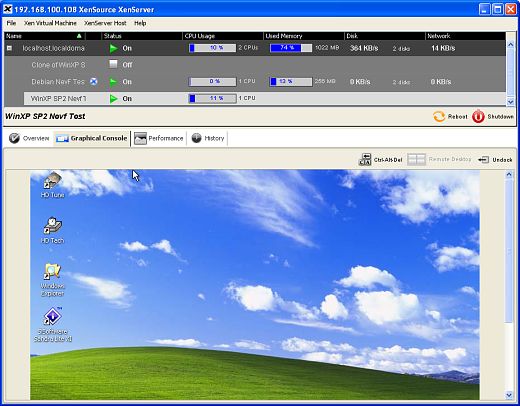Screen dimensions: 520x406
Task: Sort by the Name column header
Action: 45,36
